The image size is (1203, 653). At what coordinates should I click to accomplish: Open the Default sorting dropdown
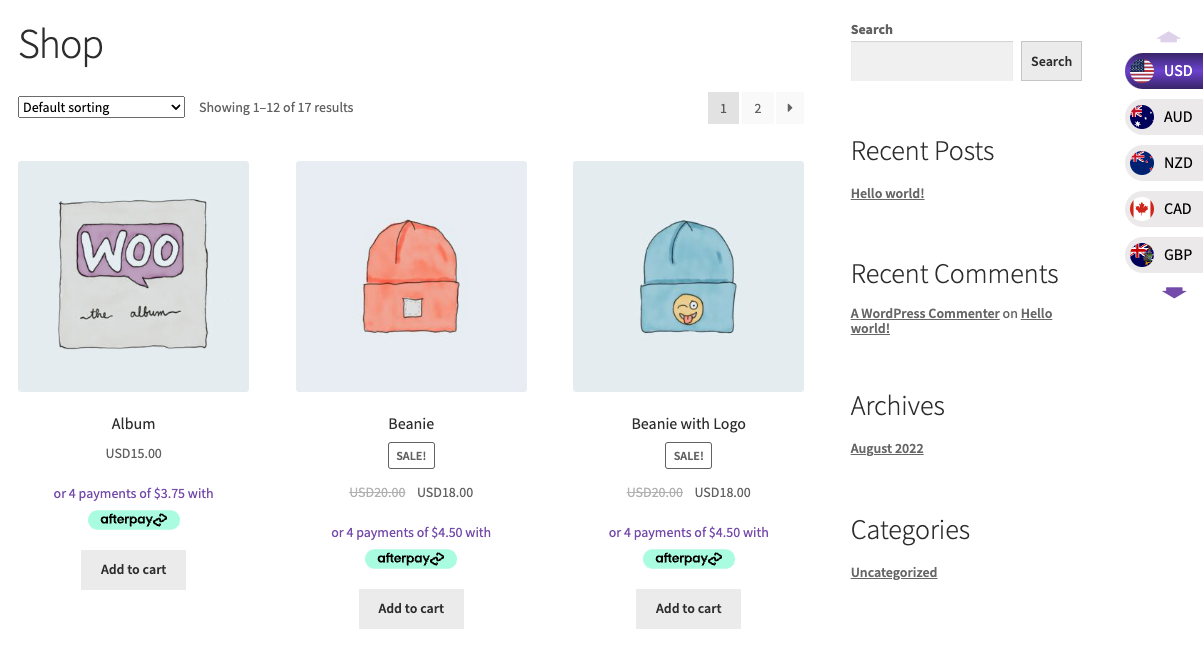pos(101,107)
